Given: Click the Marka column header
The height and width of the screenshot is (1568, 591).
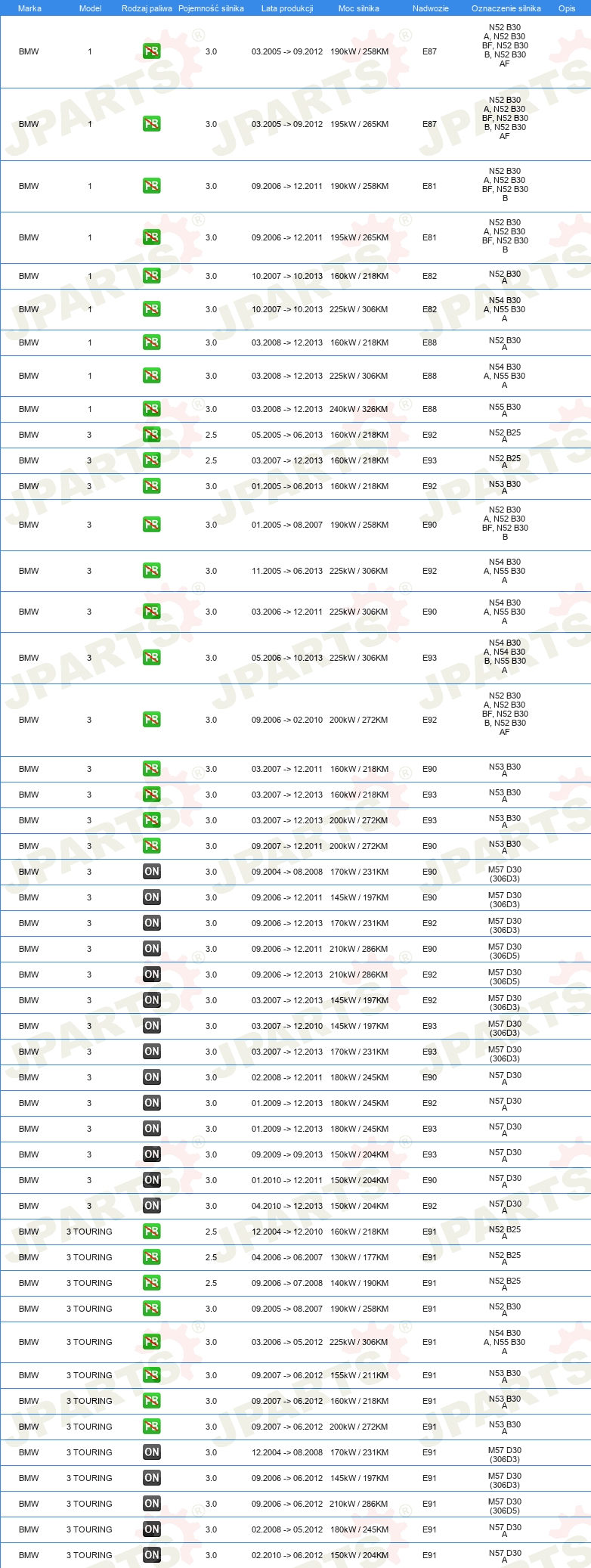Looking at the screenshot, I should pyautogui.click(x=29, y=8).
